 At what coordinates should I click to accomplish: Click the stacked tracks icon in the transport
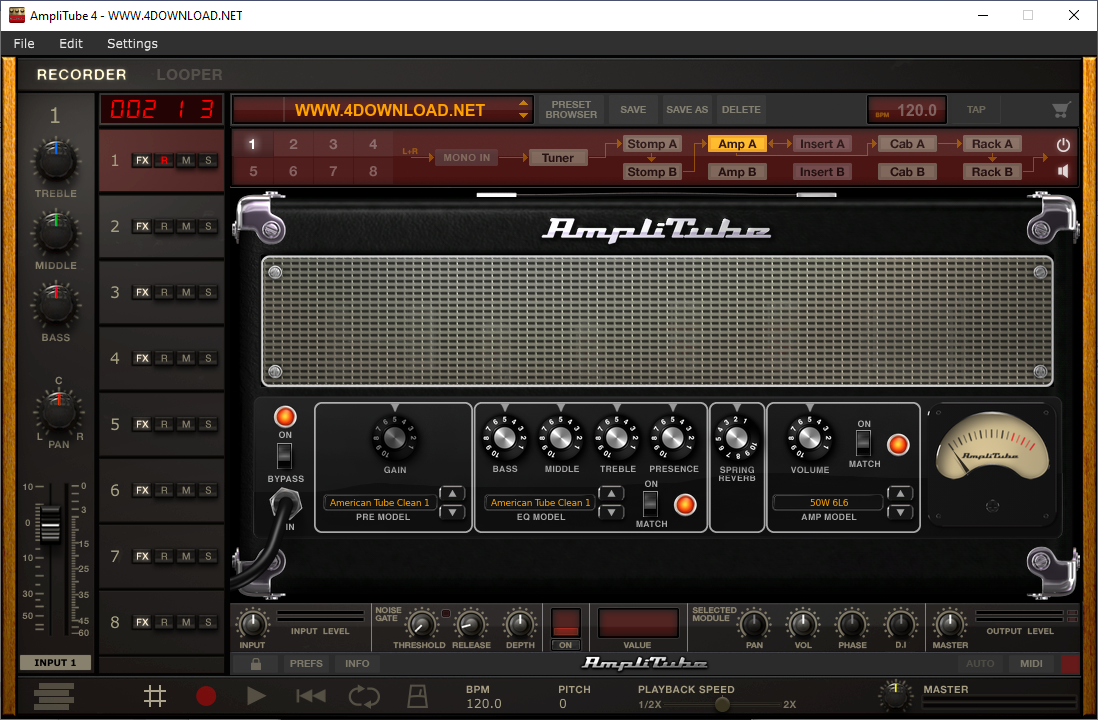(x=53, y=696)
